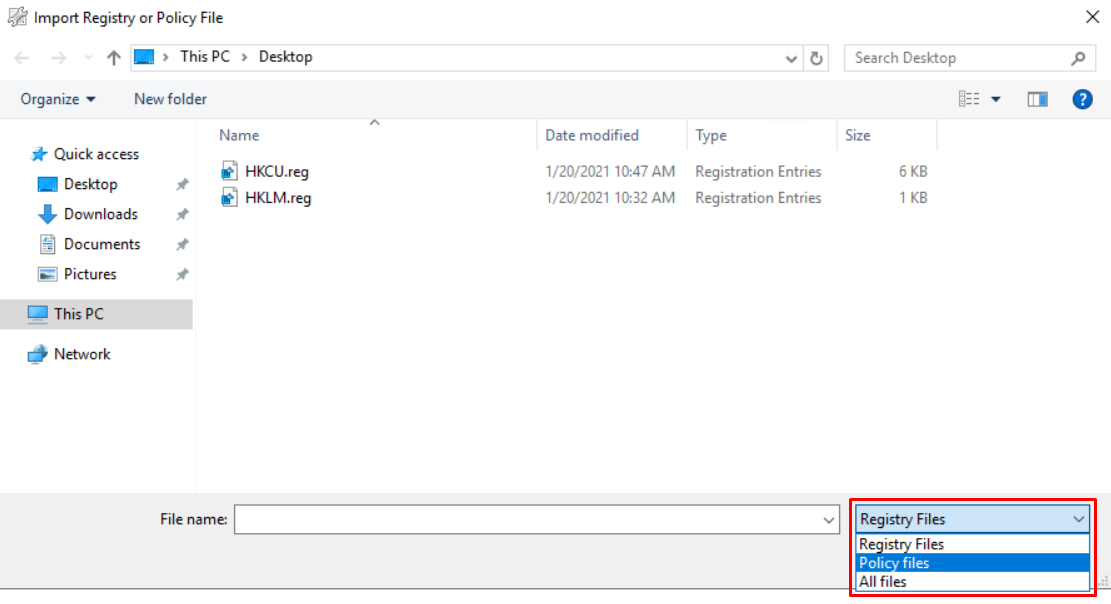Open the Organize dropdown menu
The height and width of the screenshot is (604, 1111).
57,99
